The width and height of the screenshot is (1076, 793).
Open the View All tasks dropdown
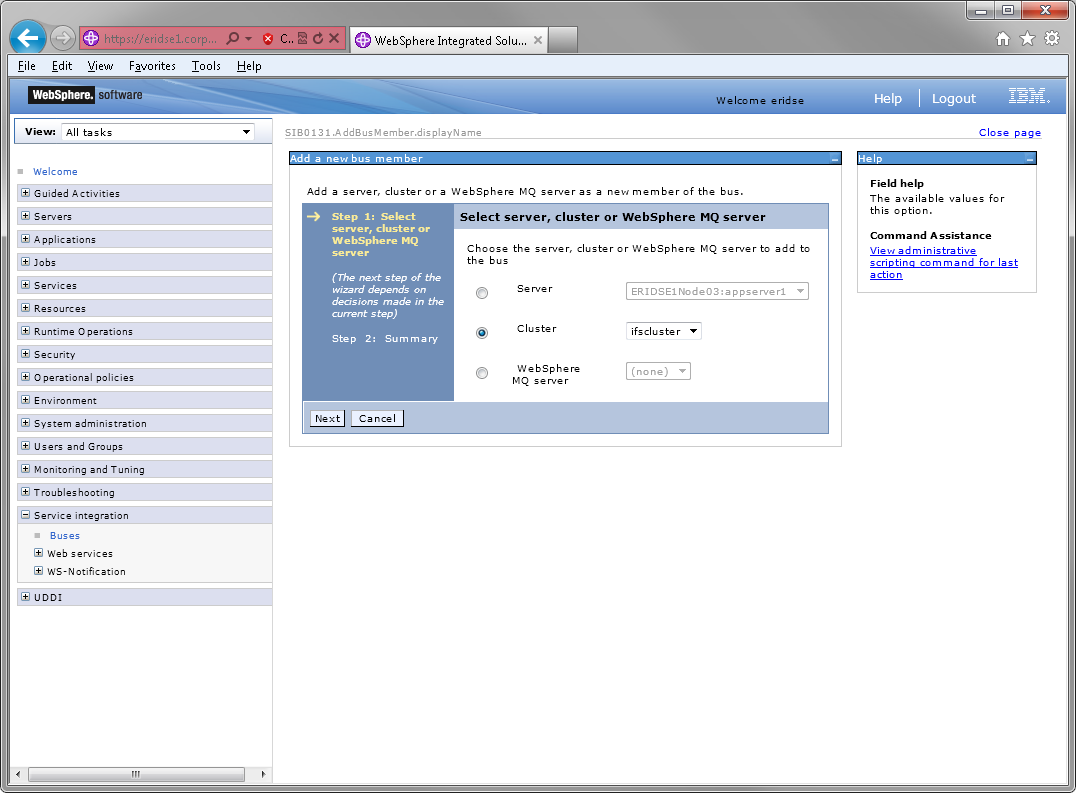[x=158, y=132]
